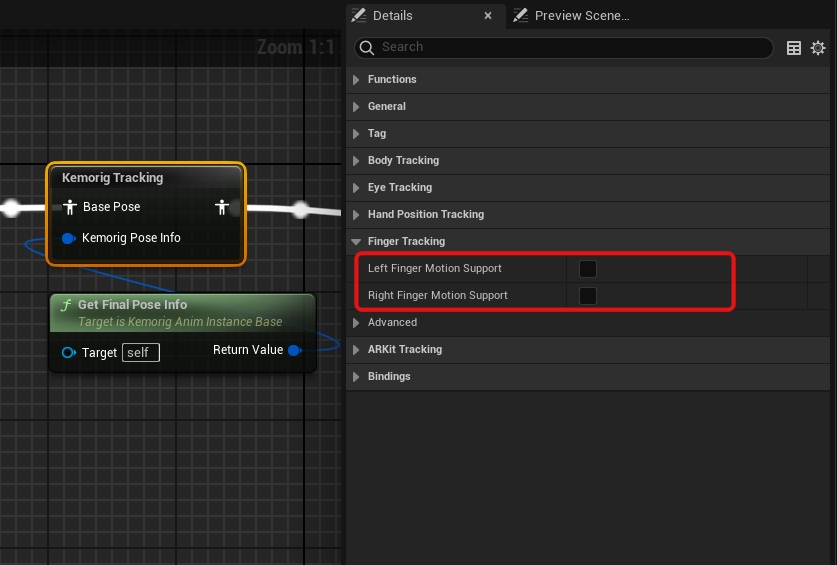Click the magnifier icon in search box
Screen dimensions: 837x565
(x=367, y=47)
